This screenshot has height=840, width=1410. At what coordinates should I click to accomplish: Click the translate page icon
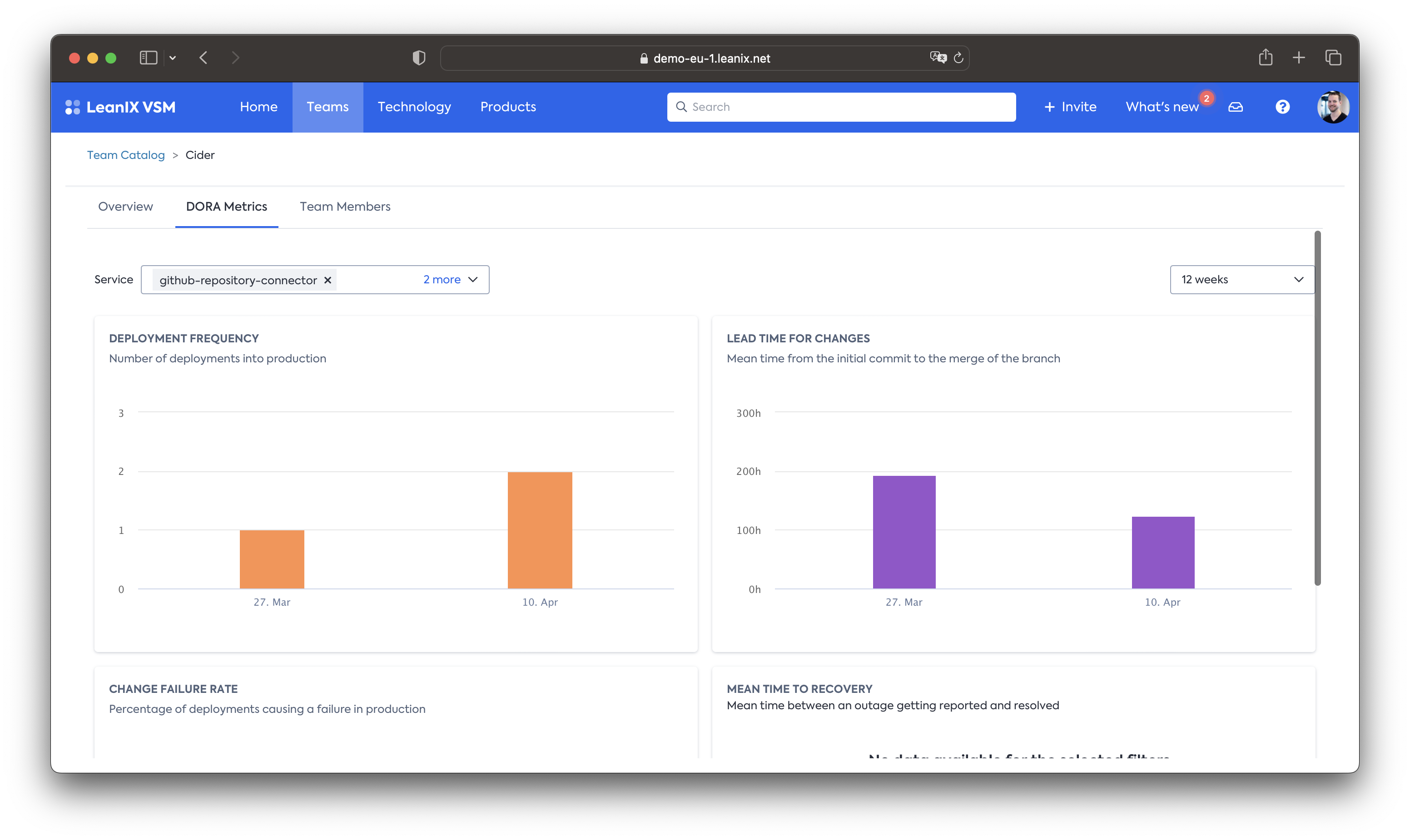pos(938,58)
